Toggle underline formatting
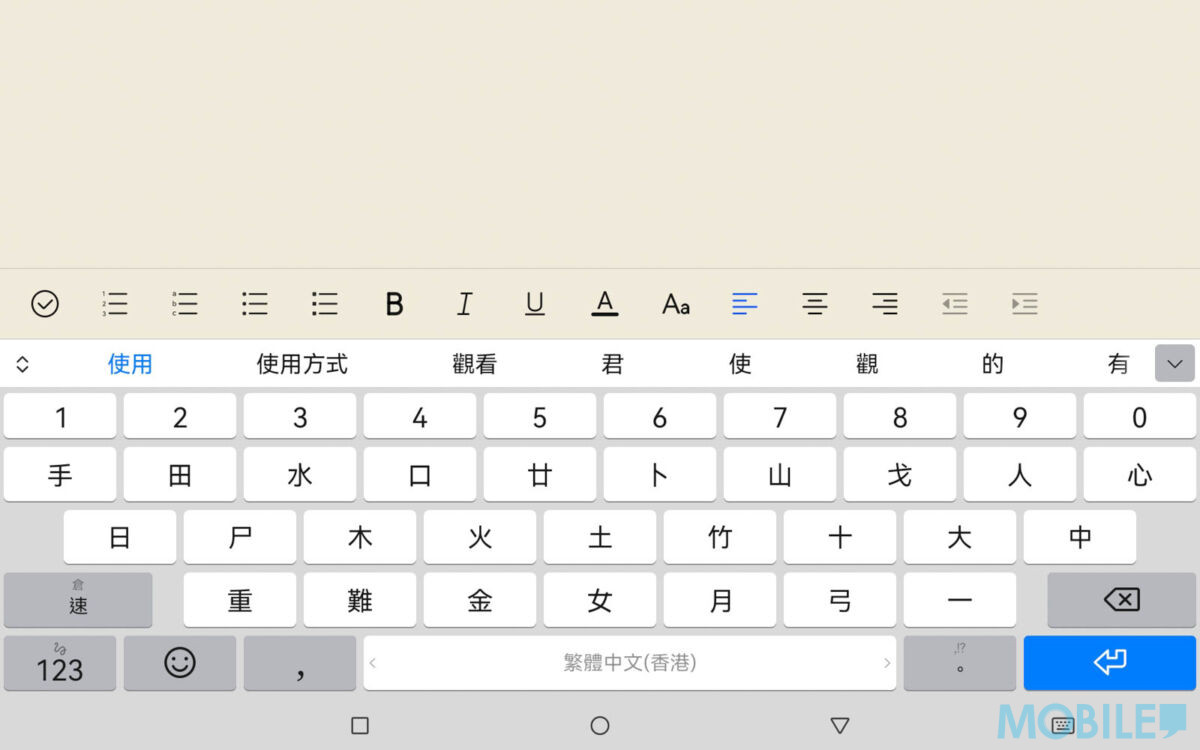 click(x=535, y=304)
